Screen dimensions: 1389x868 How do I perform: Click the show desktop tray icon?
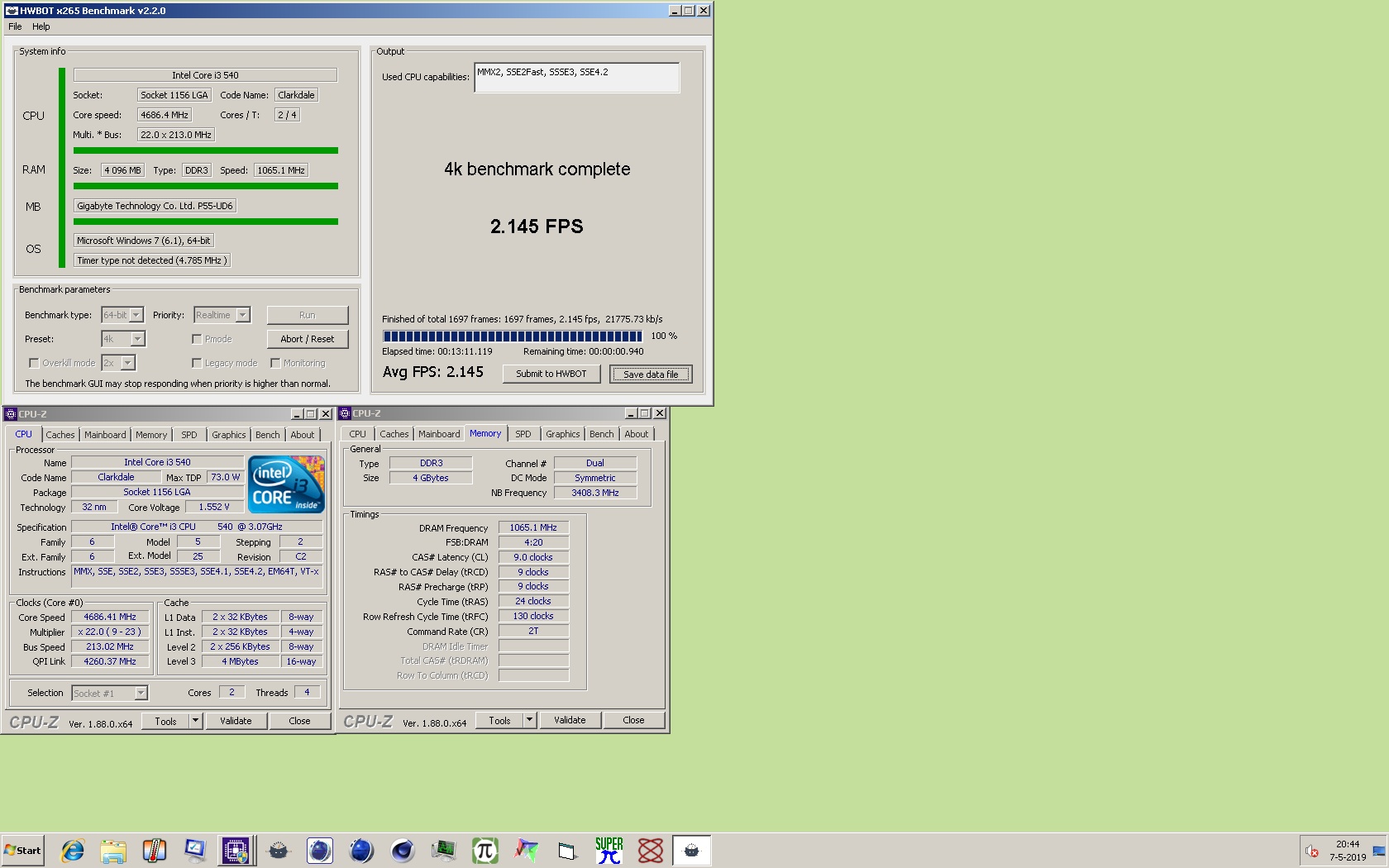[1378, 851]
